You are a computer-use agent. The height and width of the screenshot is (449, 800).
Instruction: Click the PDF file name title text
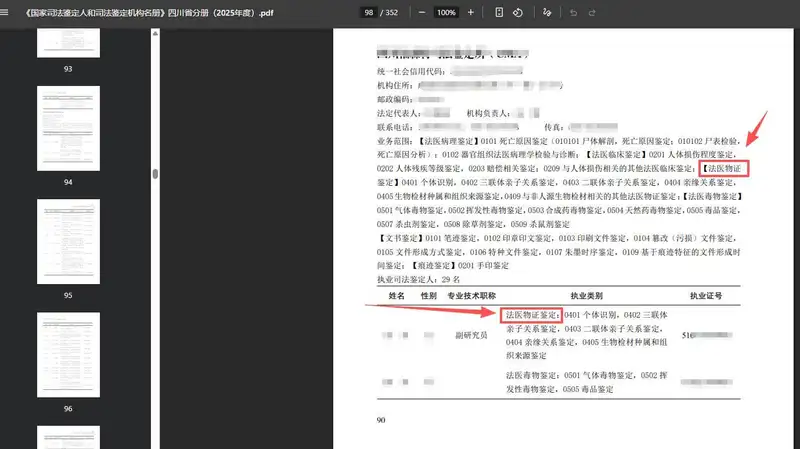point(149,13)
